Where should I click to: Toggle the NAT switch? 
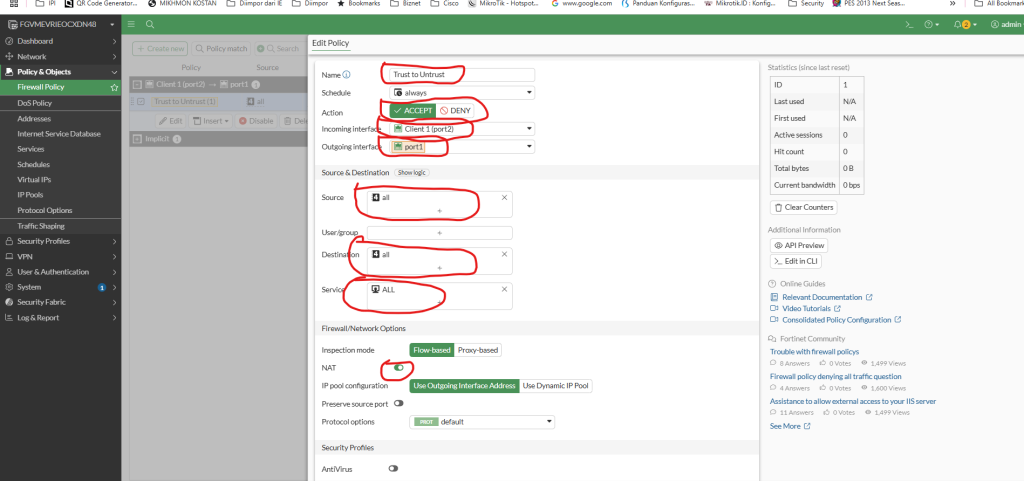pos(399,368)
